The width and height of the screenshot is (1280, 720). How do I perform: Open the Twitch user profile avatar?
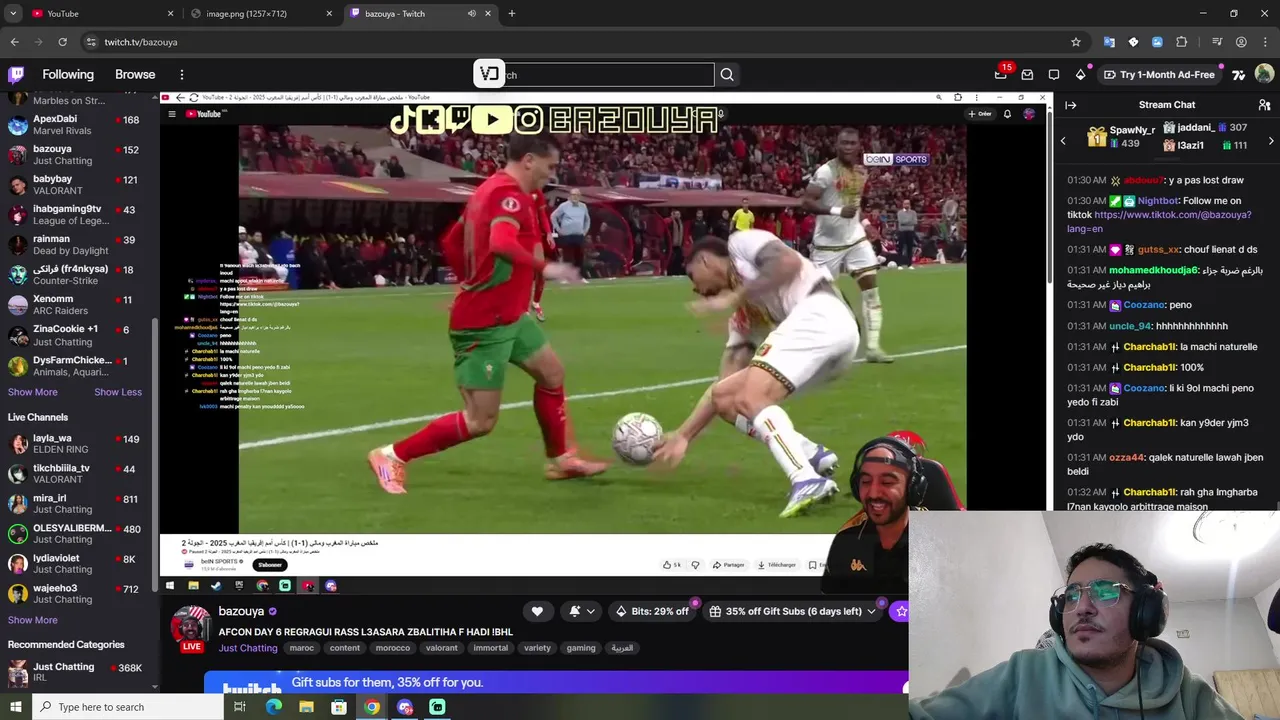pos(1264,74)
